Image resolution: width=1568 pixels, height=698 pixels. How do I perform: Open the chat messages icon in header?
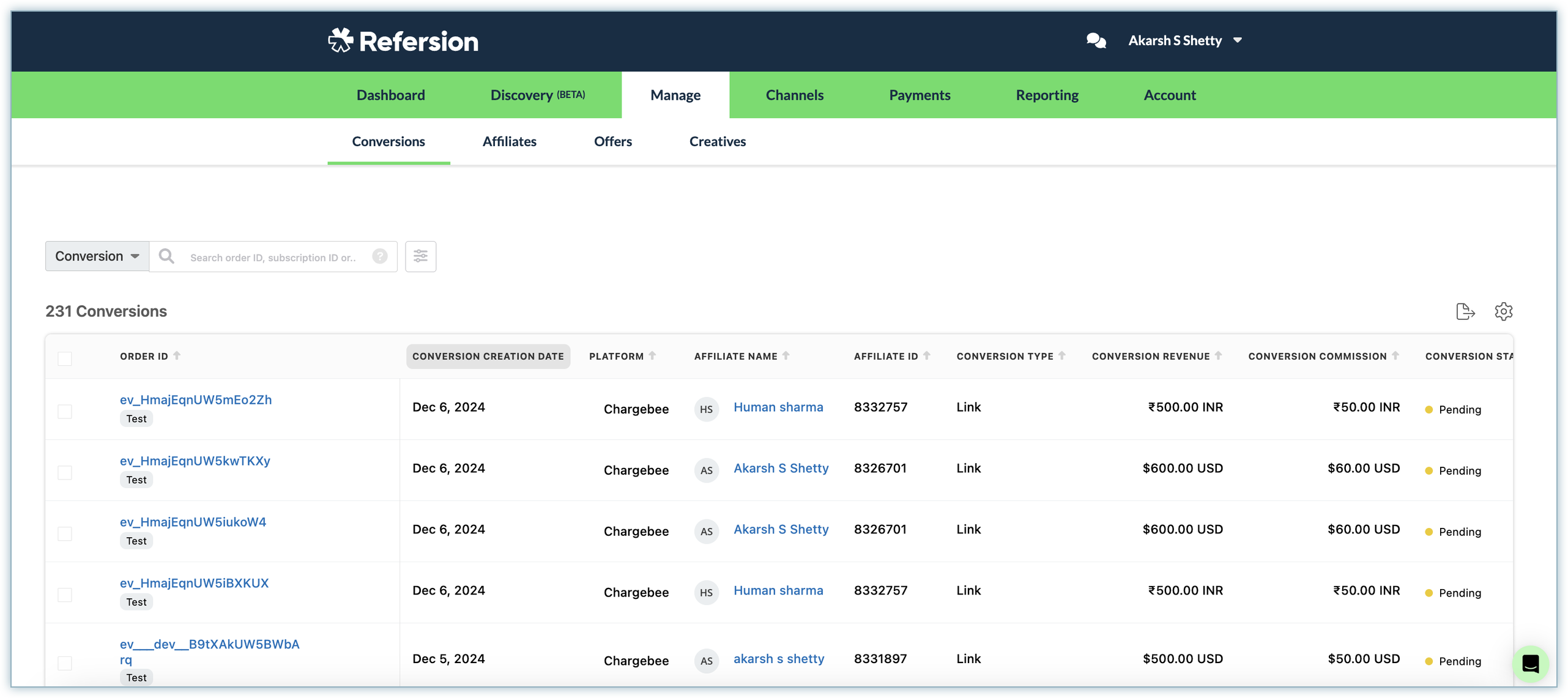click(x=1095, y=40)
